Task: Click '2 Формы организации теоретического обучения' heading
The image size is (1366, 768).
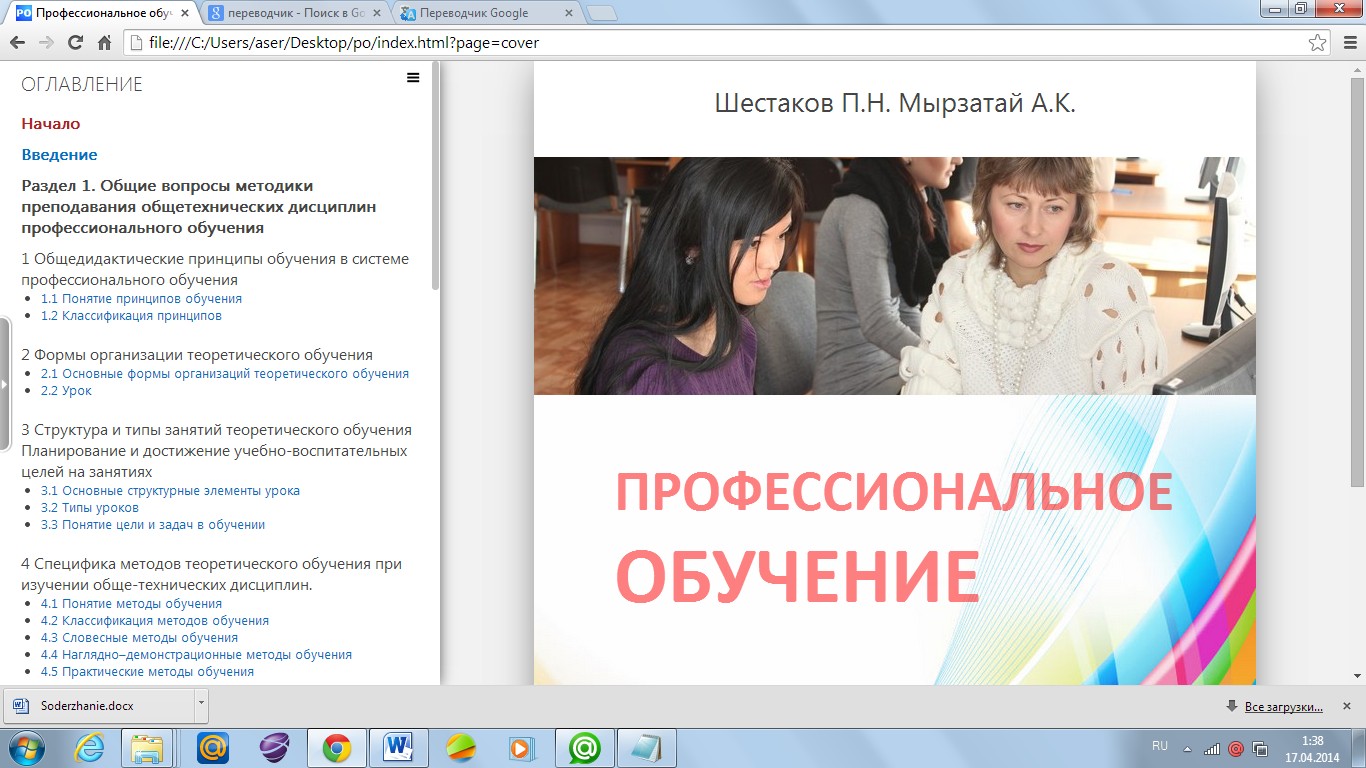Action: point(197,355)
